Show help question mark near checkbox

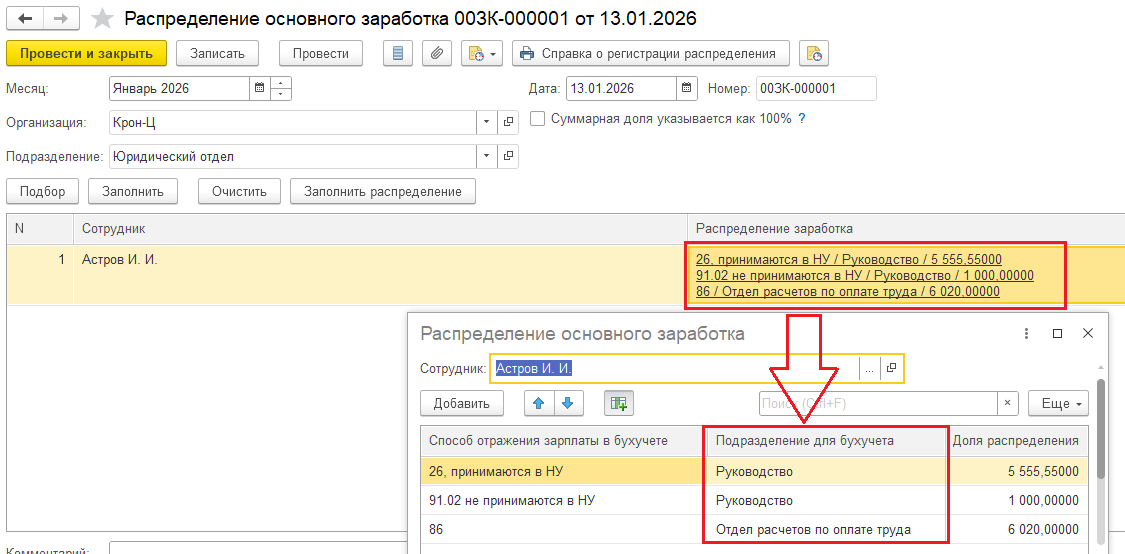[x=802, y=118]
